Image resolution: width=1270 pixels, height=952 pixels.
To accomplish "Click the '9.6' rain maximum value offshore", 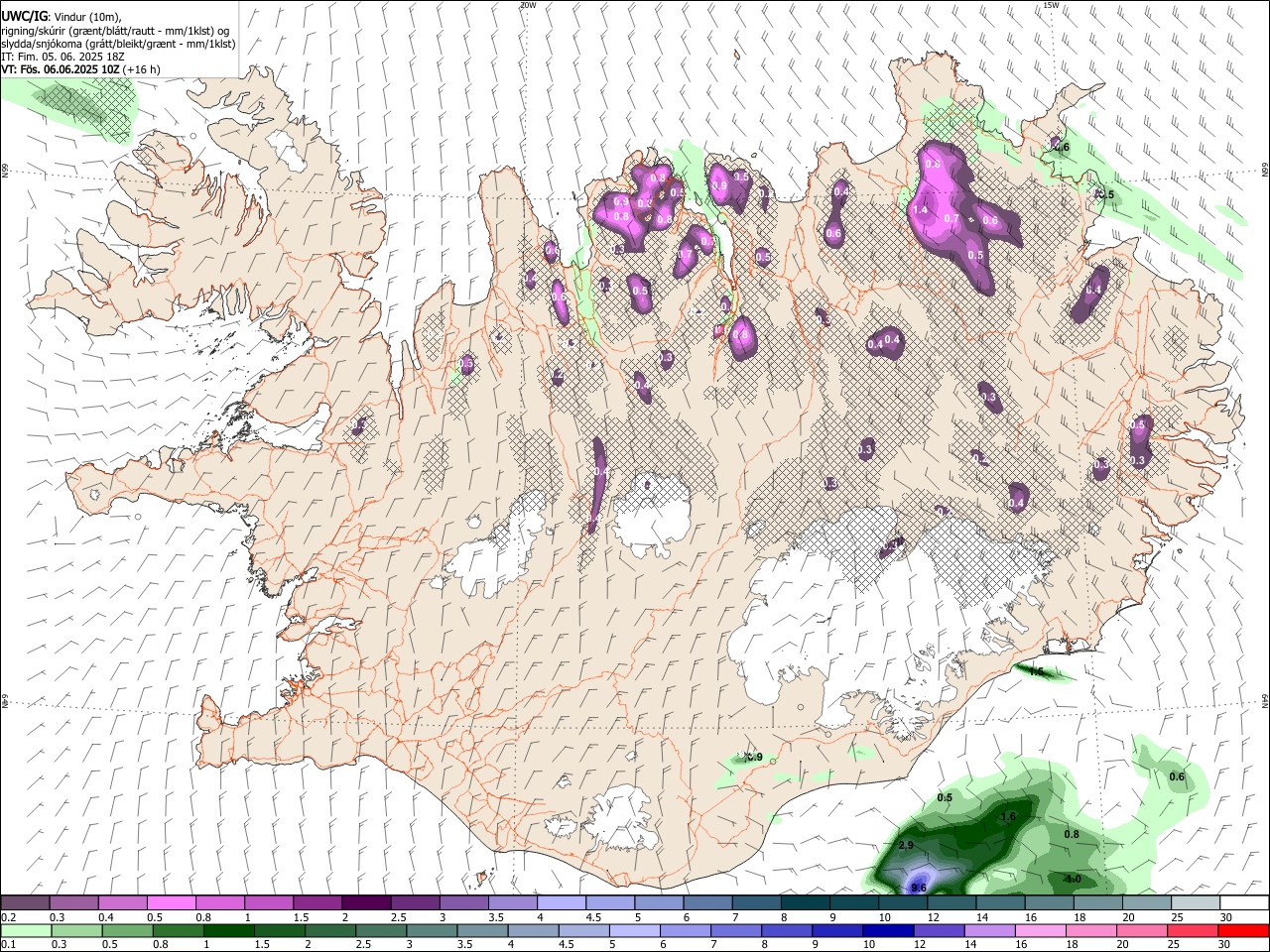I will pos(918,888).
